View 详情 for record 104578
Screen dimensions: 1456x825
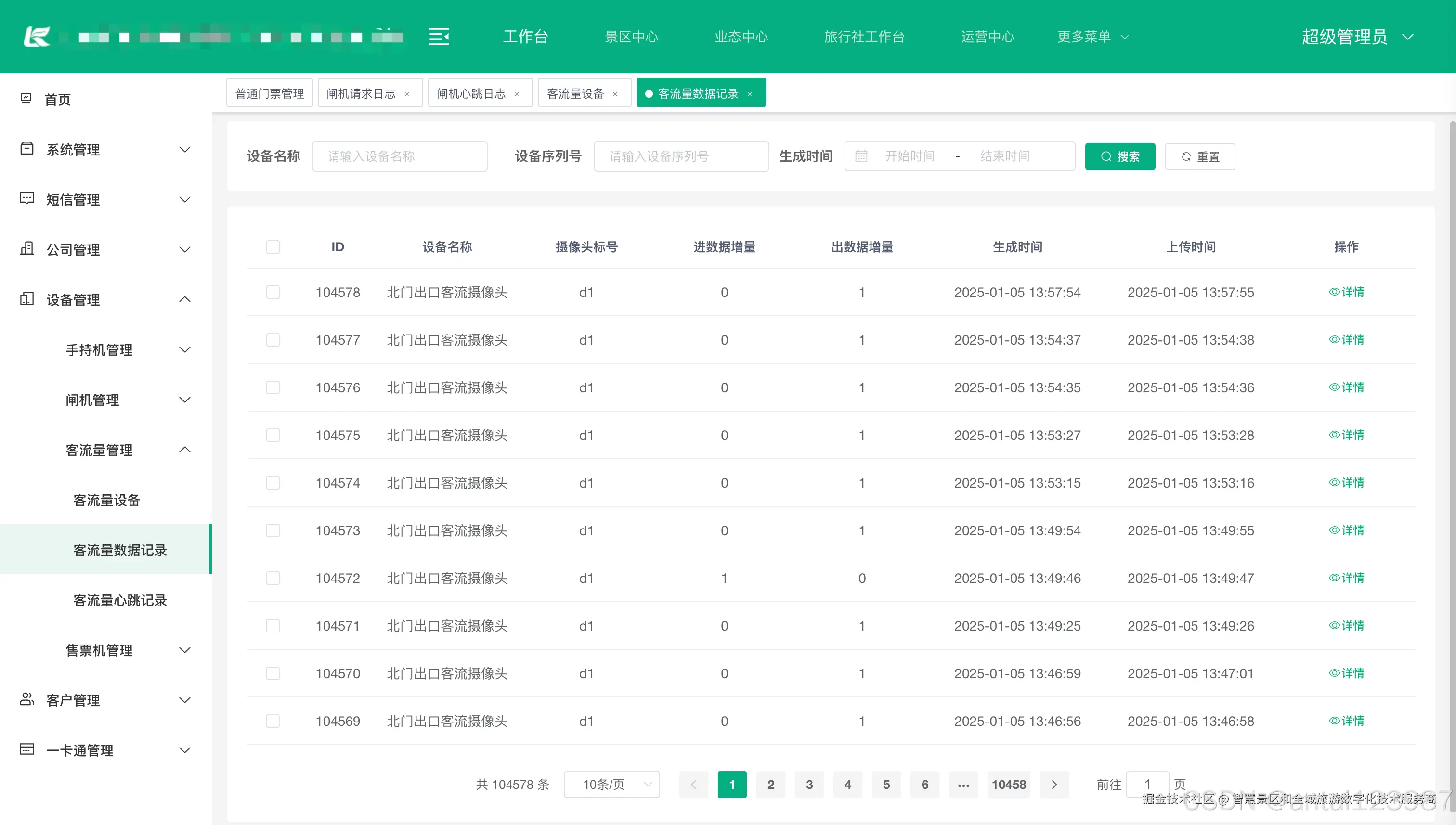pyautogui.click(x=1346, y=292)
